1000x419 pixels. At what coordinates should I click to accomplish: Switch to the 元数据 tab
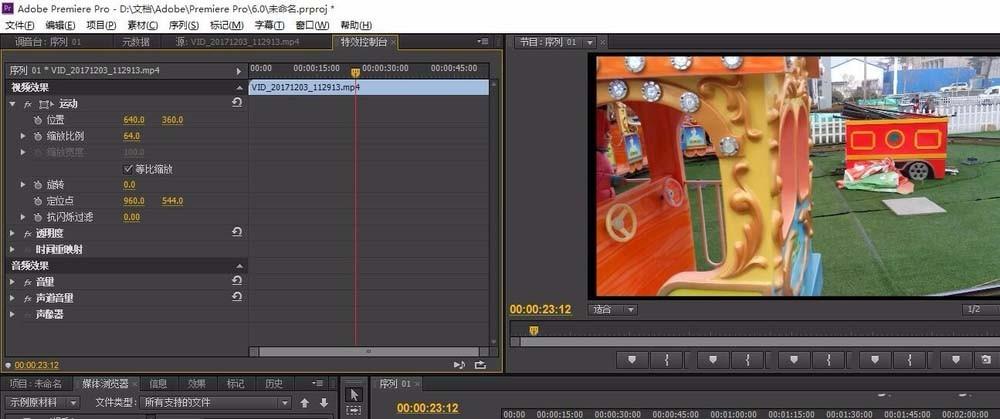pos(136,42)
